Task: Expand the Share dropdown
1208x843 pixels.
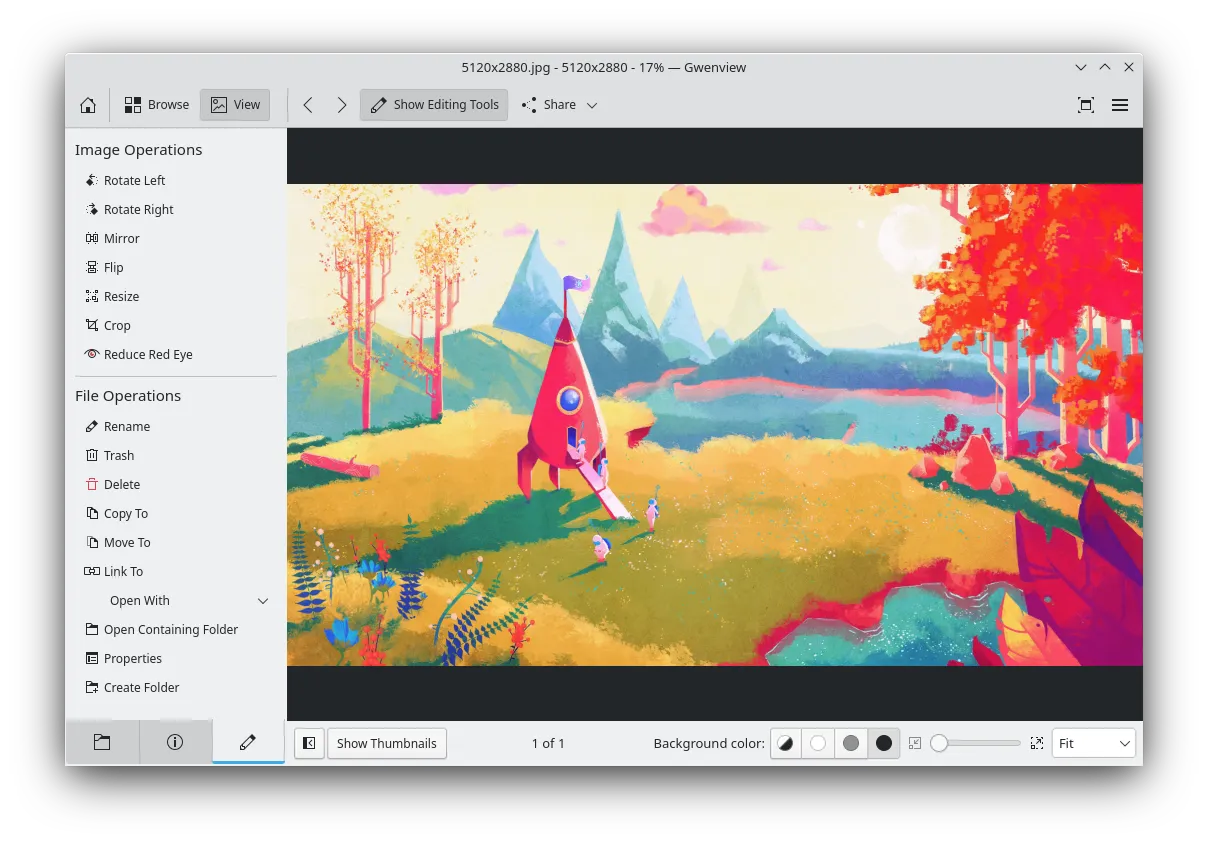Action: tap(559, 105)
